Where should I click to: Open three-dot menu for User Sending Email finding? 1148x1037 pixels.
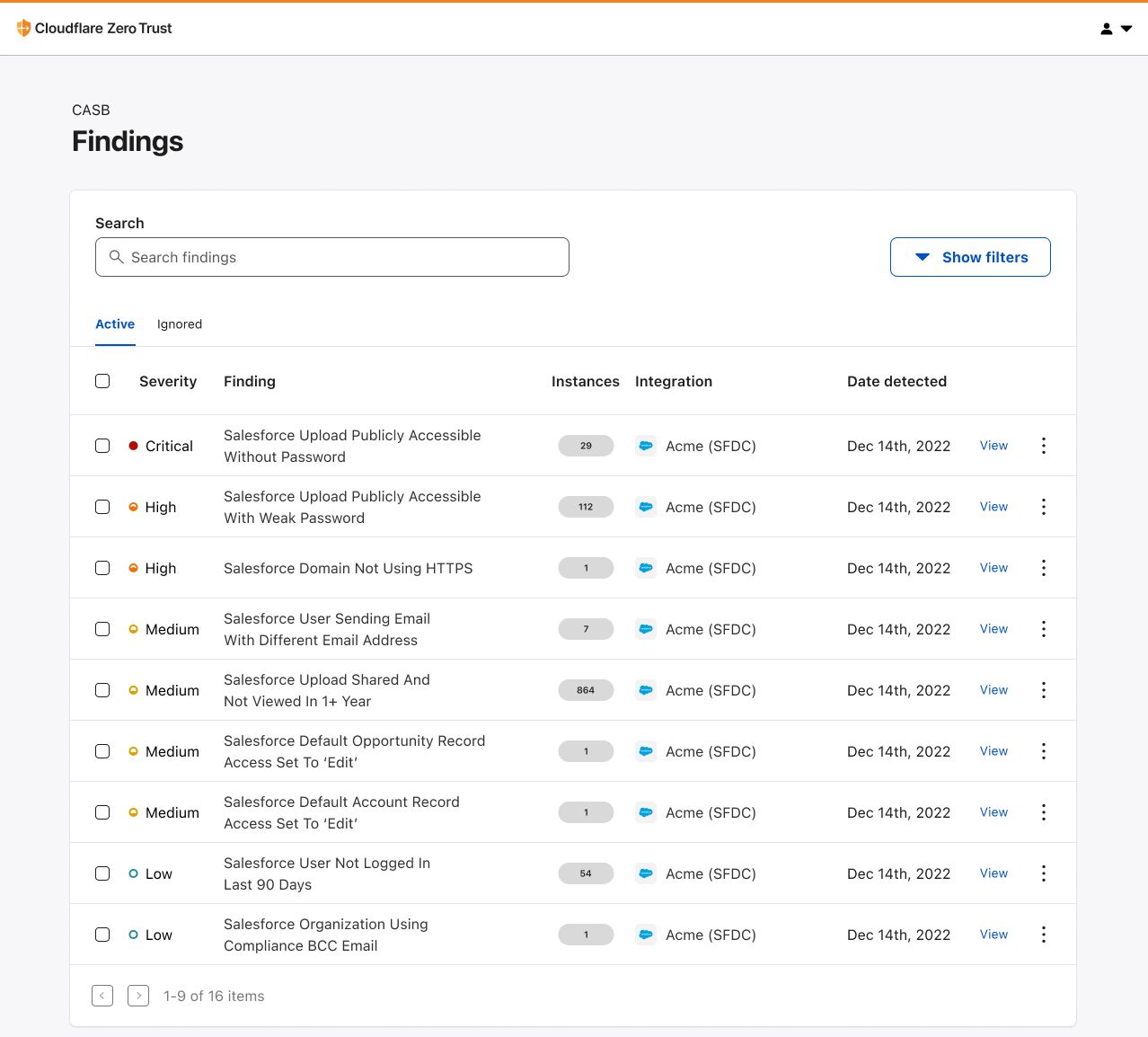point(1044,629)
